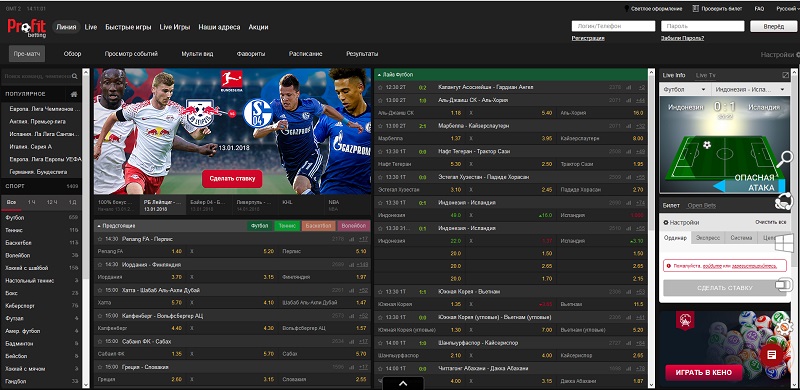Click the Логин/Телефон input field
The width and height of the screenshot is (800, 390).
coord(613,26)
